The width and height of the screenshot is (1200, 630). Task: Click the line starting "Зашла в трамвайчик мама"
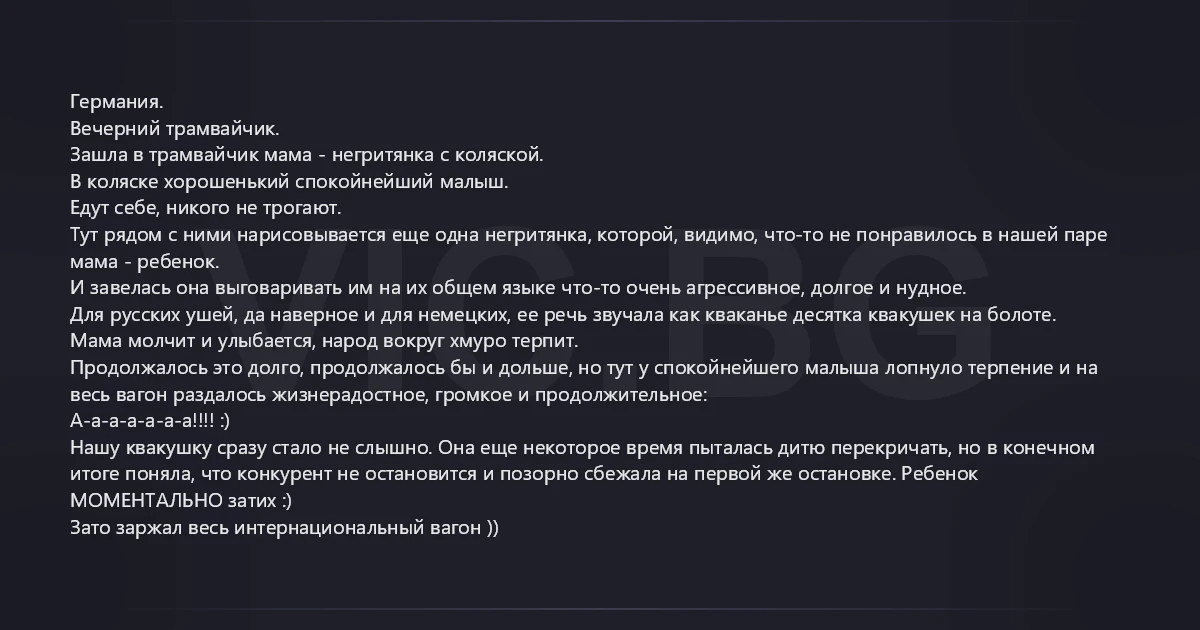[x=307, y=155]
